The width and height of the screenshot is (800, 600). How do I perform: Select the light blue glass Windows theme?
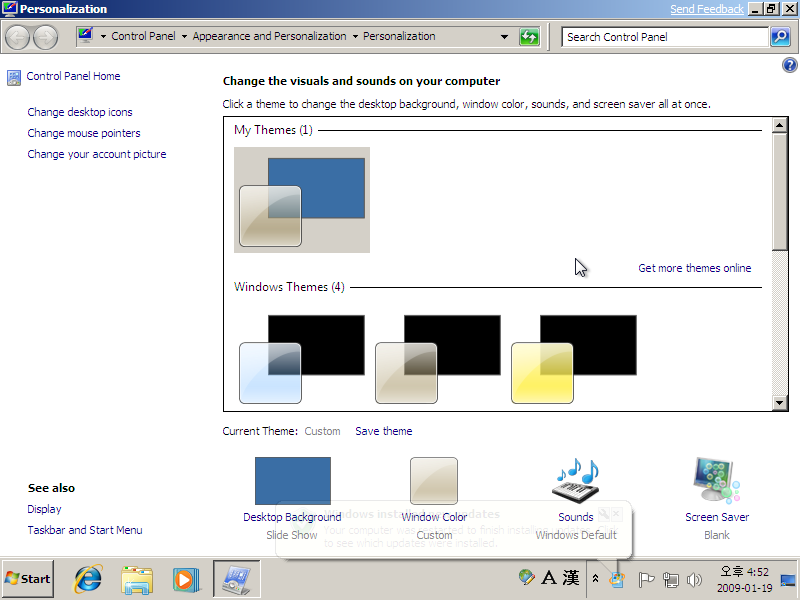(302, 359)
